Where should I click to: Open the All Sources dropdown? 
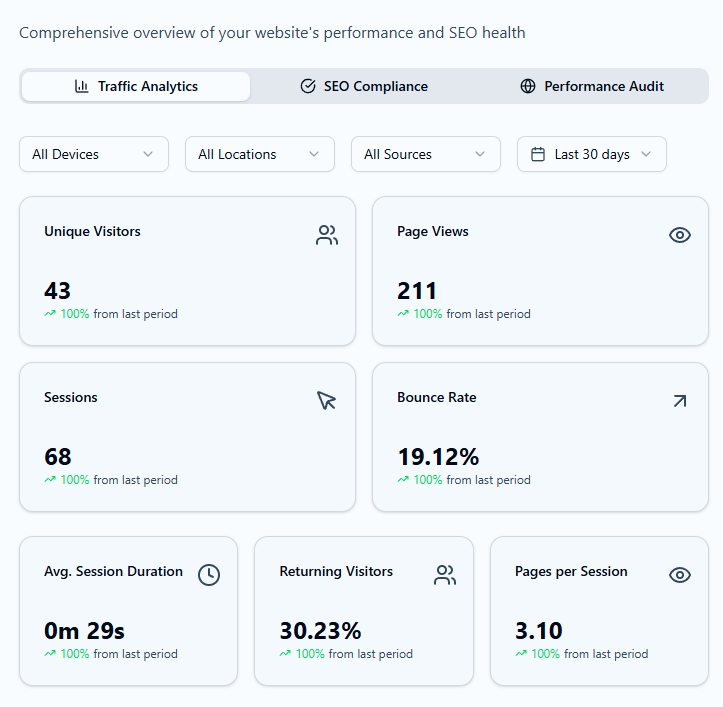click(425, 154)
